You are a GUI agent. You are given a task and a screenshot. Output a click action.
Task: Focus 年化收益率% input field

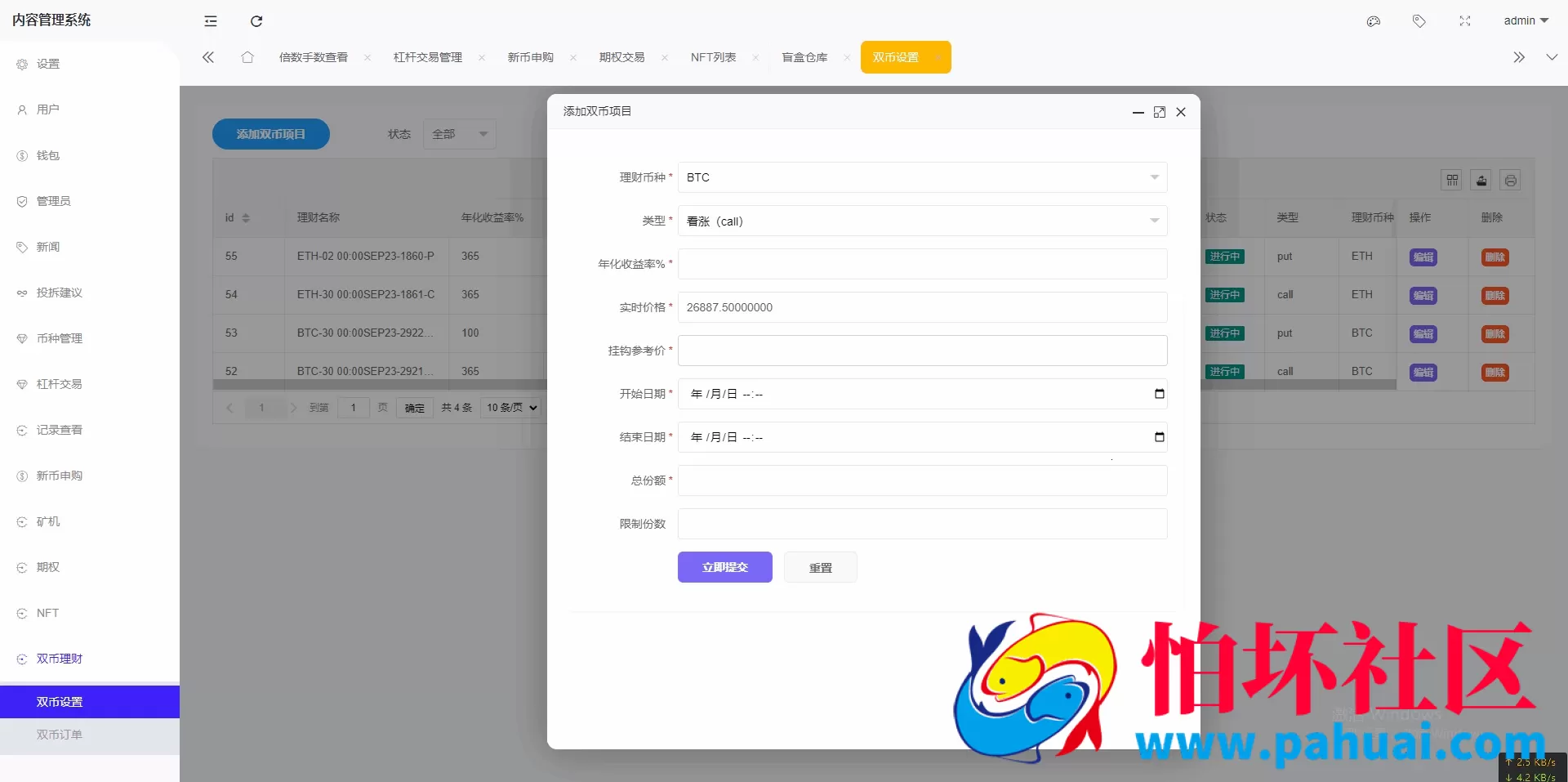[x=923, y=264]
